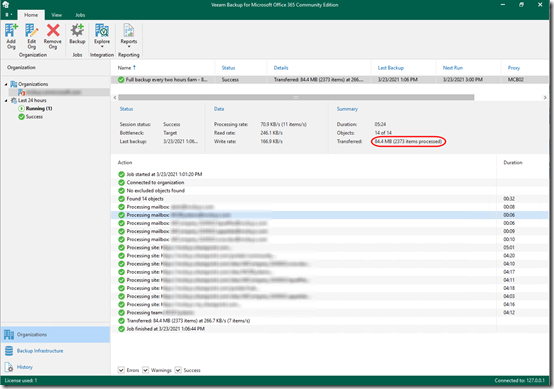This screenshot has width=554, height=389.
Task: Switch to the Home ribbon tab
Action: pos(31,15)
